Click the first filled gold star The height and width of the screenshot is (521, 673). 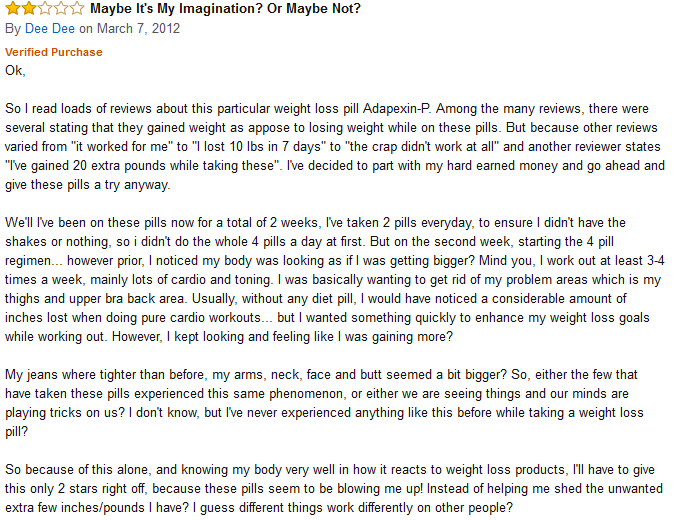point(13,8)
